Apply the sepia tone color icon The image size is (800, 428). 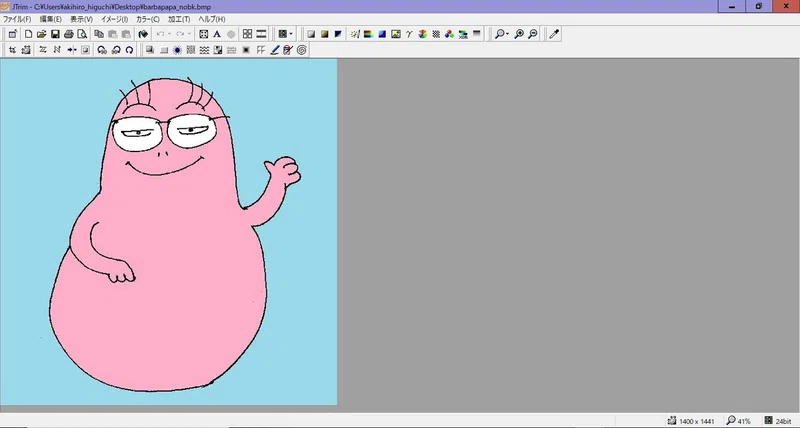click(x=324, y=34)
